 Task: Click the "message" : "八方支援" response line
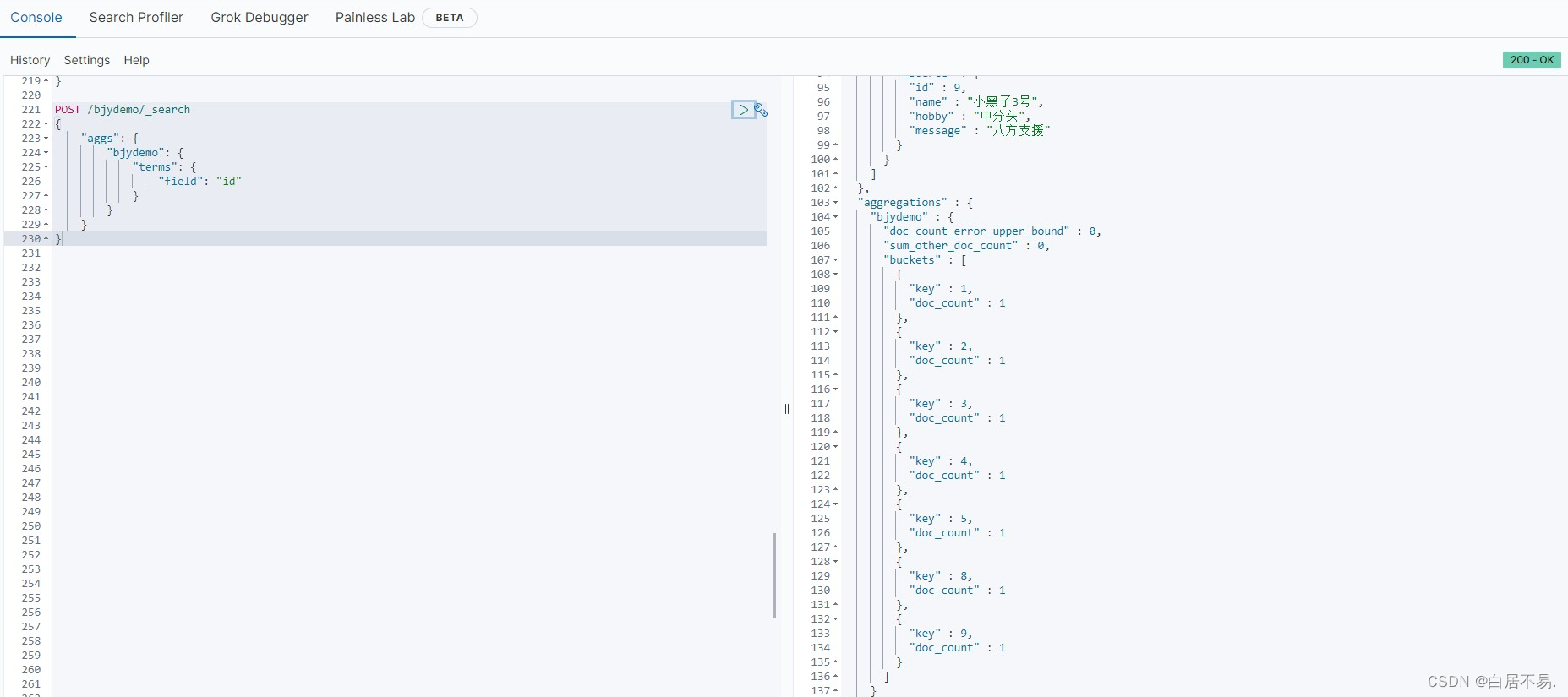pyautogui.click(x=980, y=131)
